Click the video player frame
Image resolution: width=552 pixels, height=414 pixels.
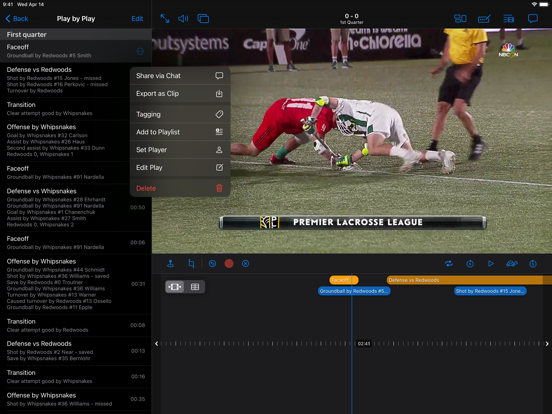(352, 141)
